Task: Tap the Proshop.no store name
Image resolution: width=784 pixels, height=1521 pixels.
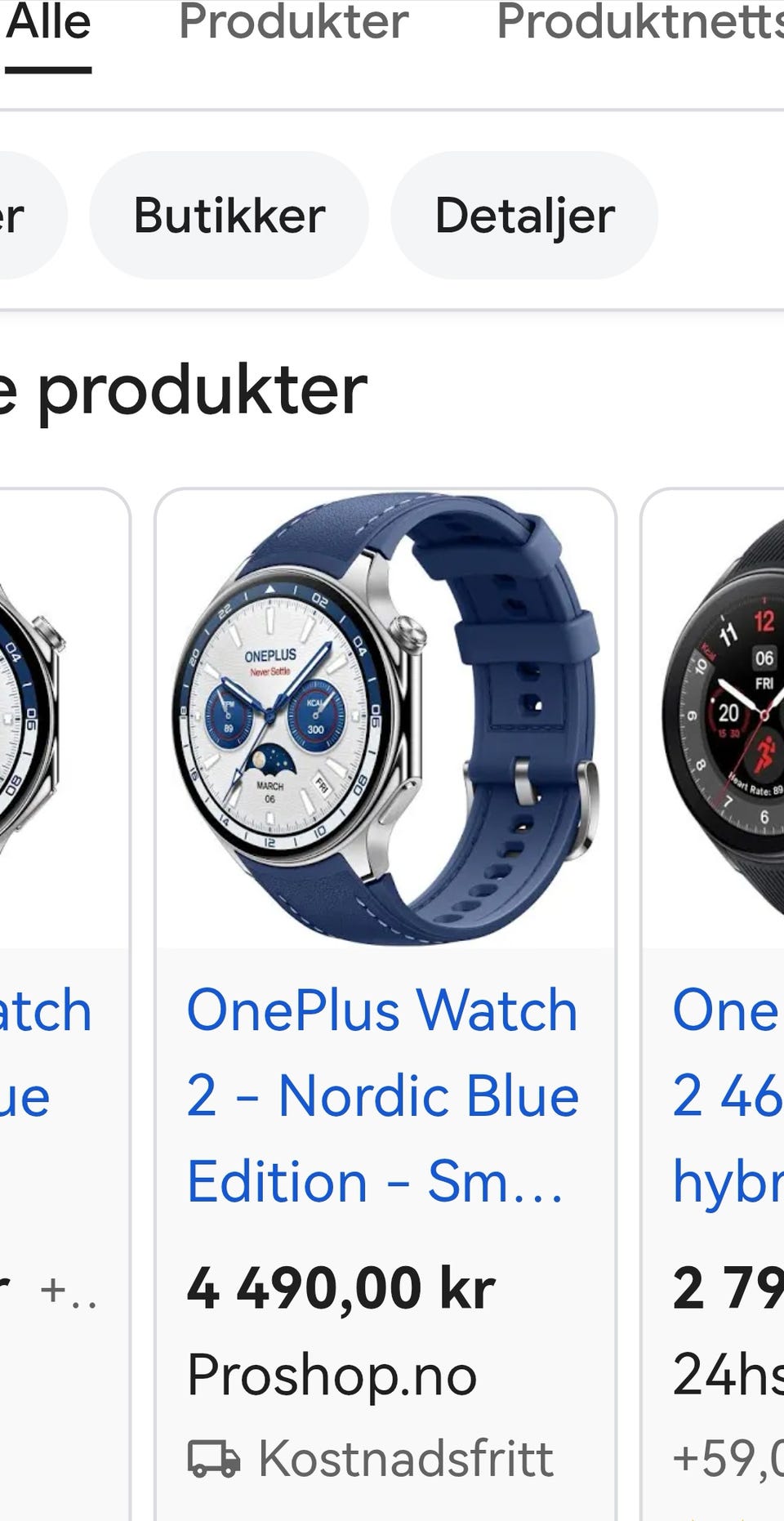Action: (332, 1375)
